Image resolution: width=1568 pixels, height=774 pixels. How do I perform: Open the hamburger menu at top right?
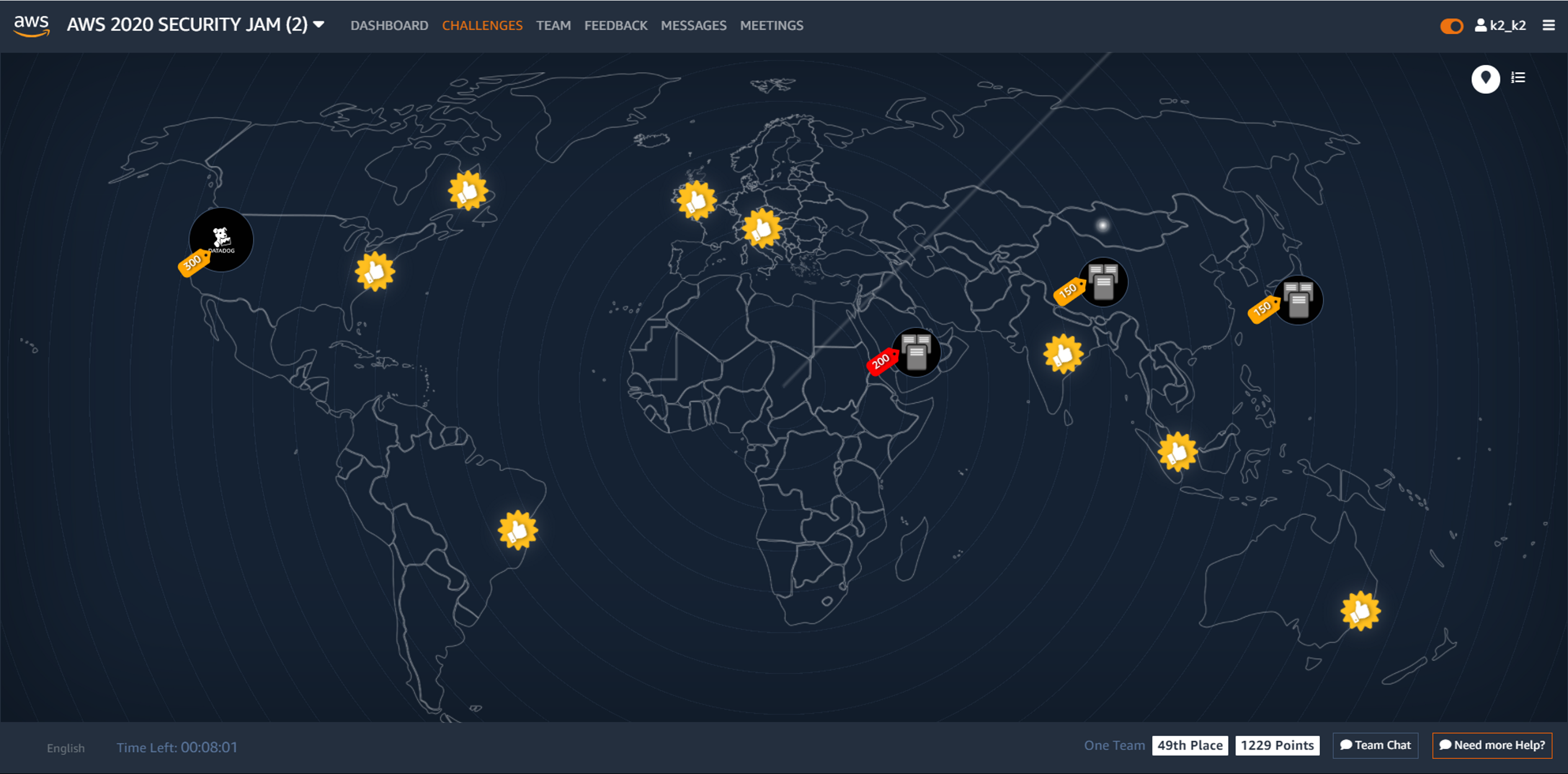[x=1548, y=26]
